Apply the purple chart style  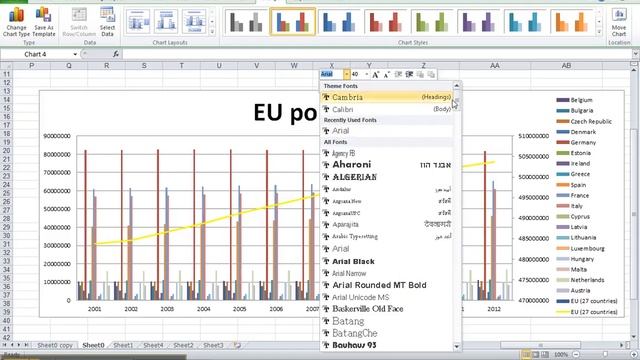tap(478, 22)
